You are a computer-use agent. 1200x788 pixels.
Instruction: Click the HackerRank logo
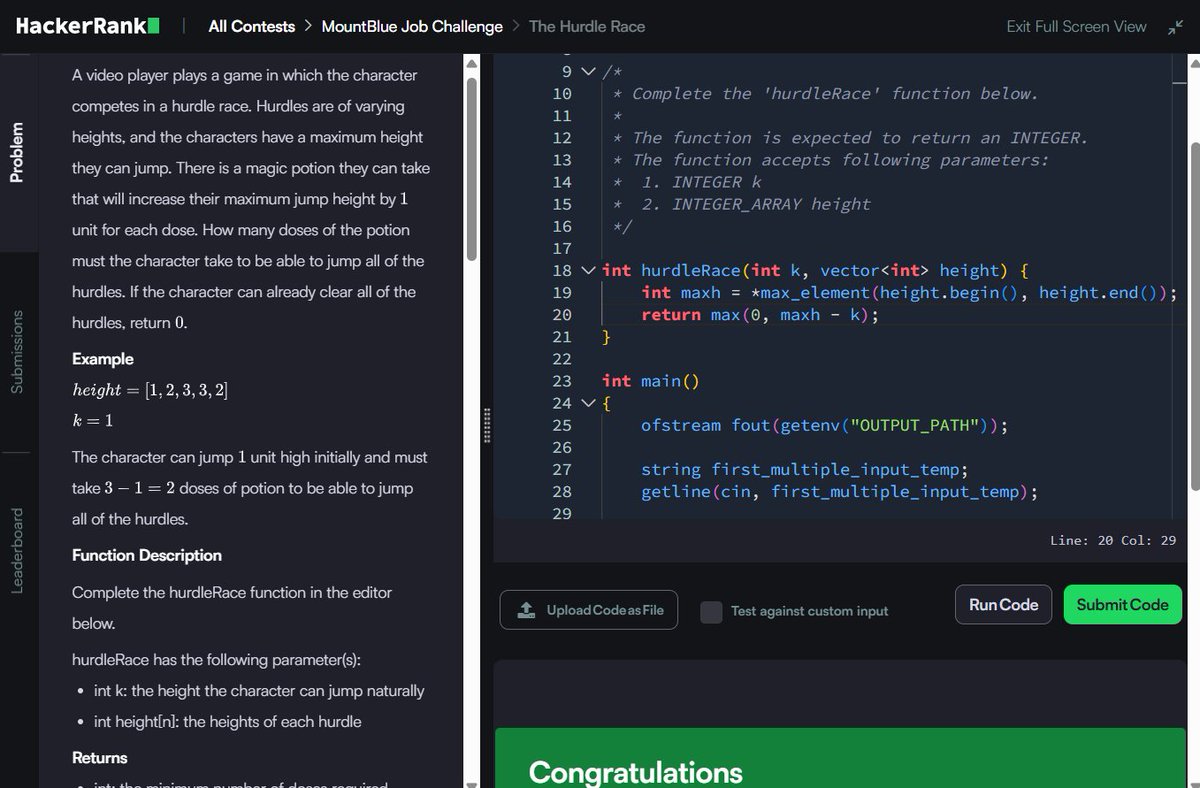pyautogui.click(x=88, y=26)
